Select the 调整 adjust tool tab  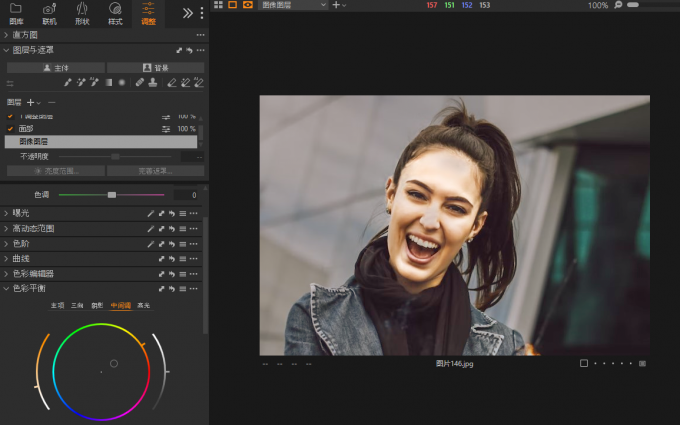[148, 13]
